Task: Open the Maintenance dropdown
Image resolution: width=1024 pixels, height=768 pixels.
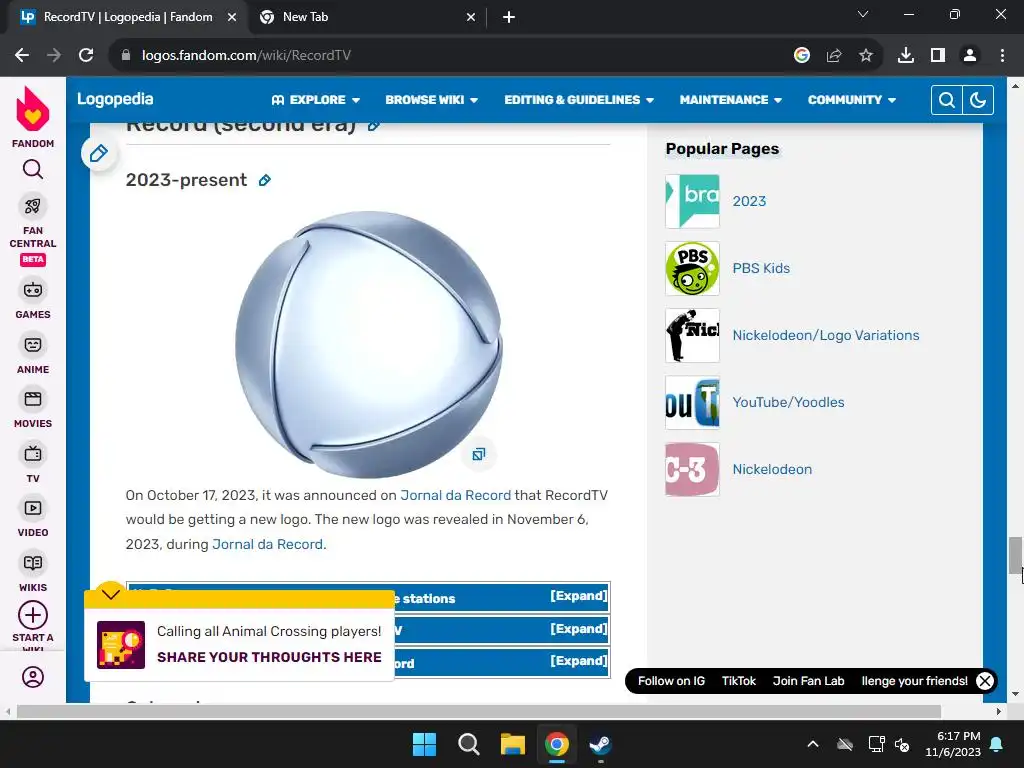Action: coord(730,100)
